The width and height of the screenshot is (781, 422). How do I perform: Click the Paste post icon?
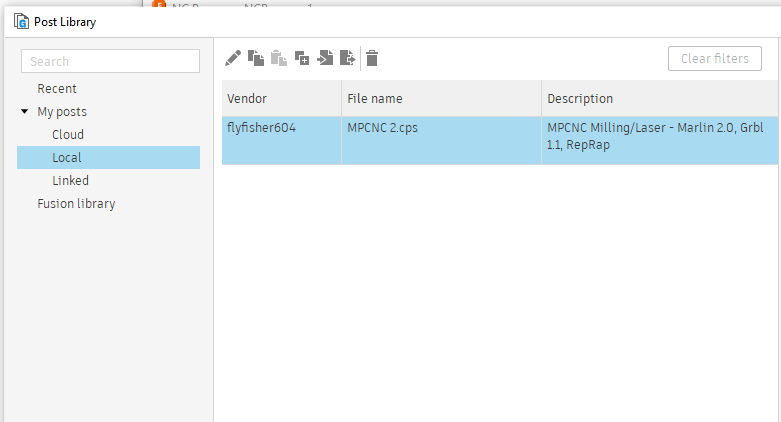[x=279, y=58]
